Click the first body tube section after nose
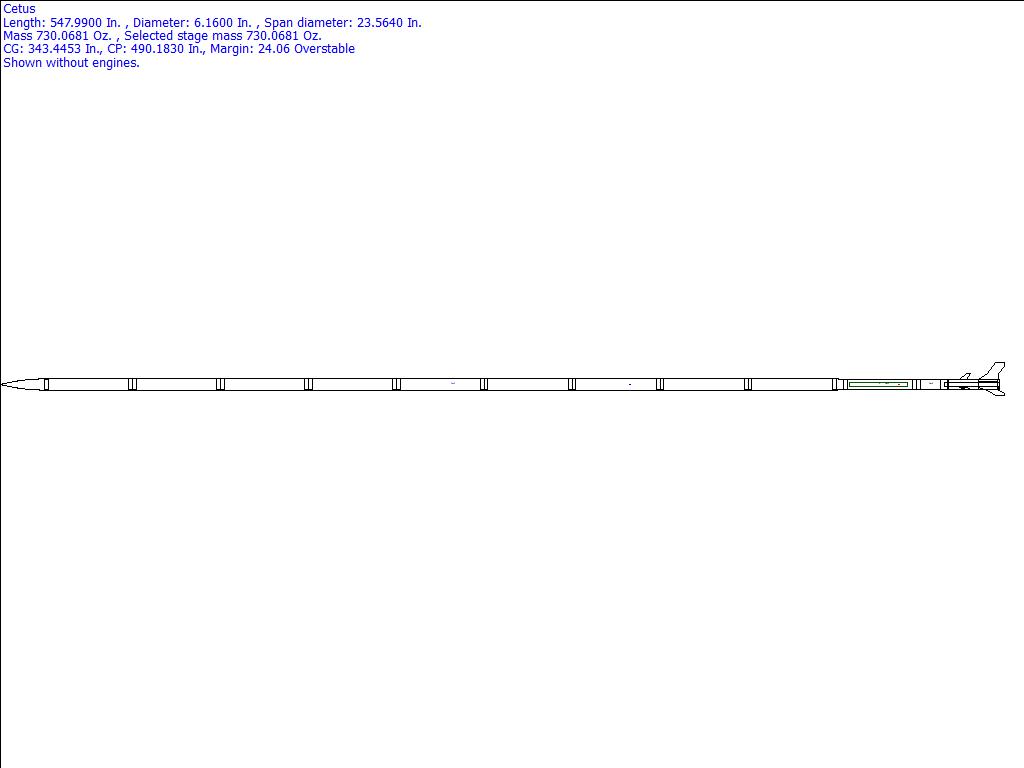Image resolution: width=1024 pixels, height=768 pixels. pos(88,384)
